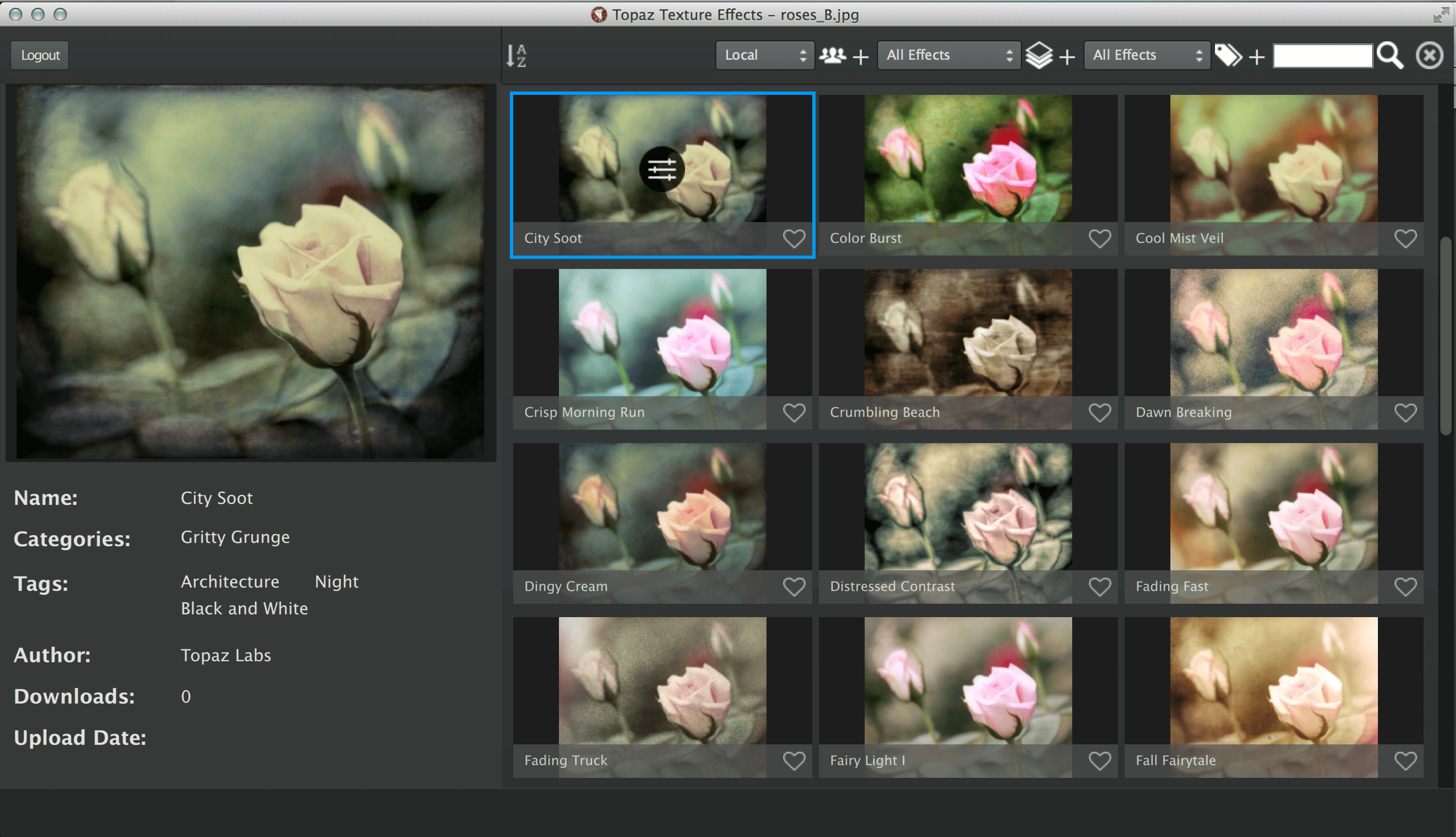Click the community people icon

[832, 56]
